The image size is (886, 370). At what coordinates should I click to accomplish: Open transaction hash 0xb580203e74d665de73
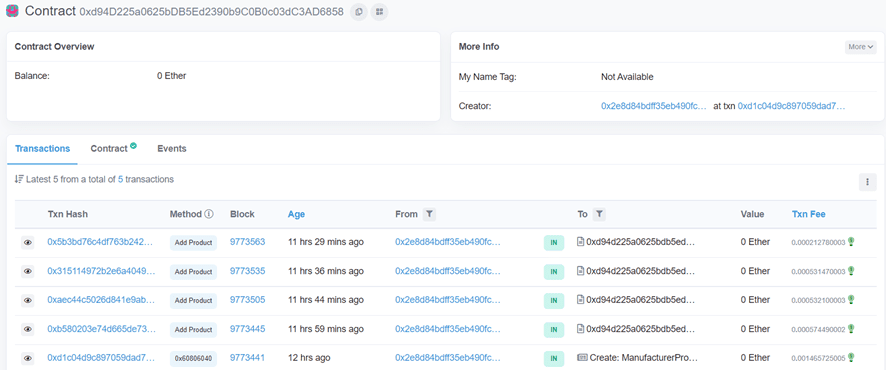click(102, 329)
